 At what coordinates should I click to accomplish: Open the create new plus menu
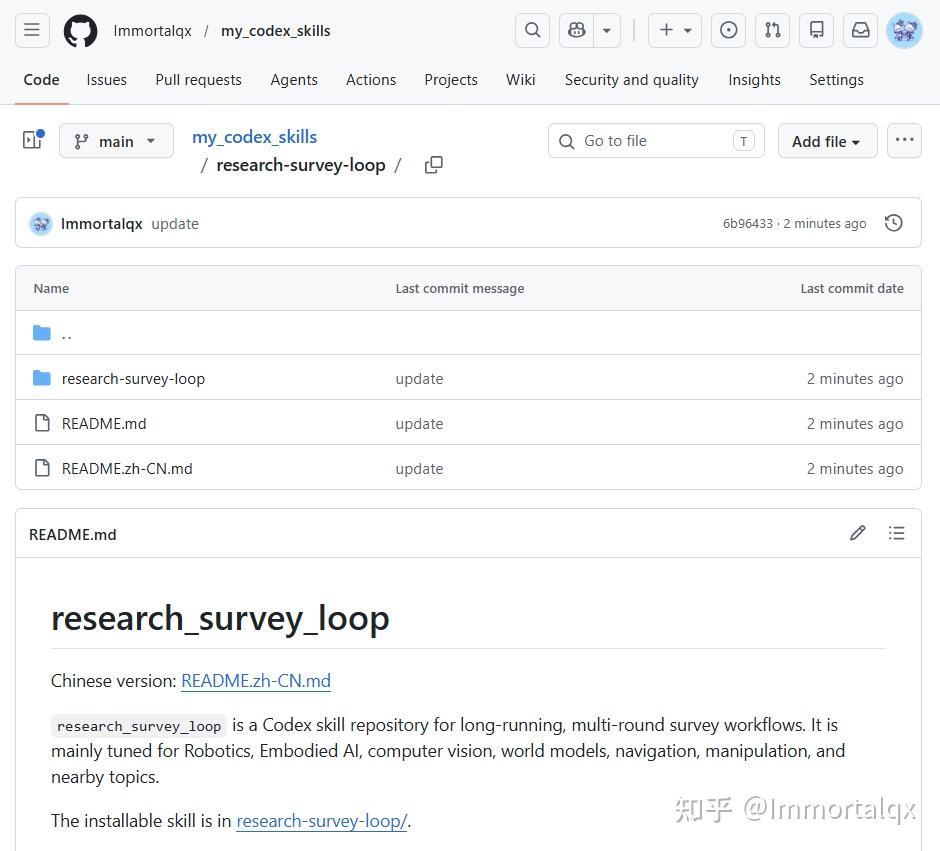coord(675,30)
